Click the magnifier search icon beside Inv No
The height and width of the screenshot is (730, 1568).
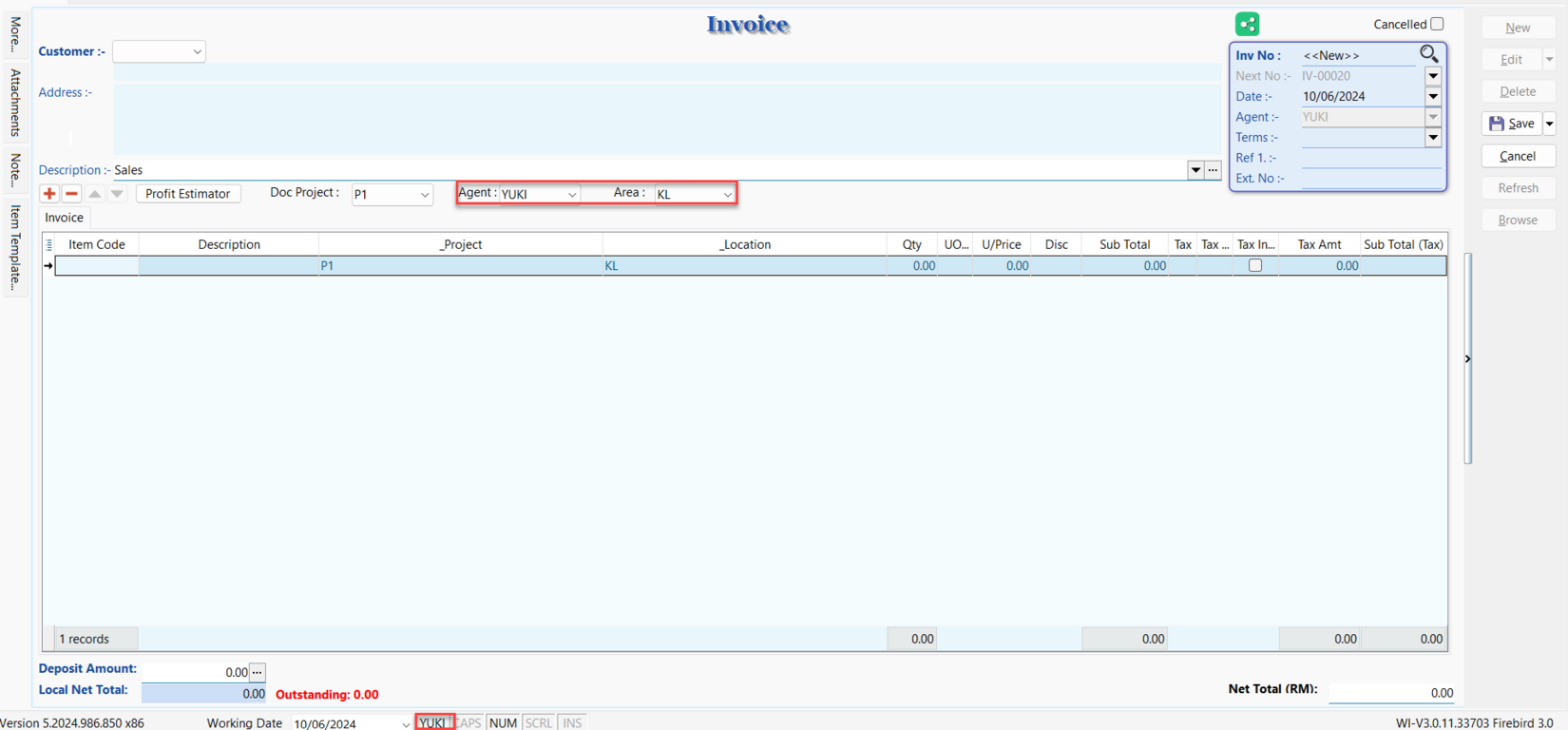(x=1428, y=54)
